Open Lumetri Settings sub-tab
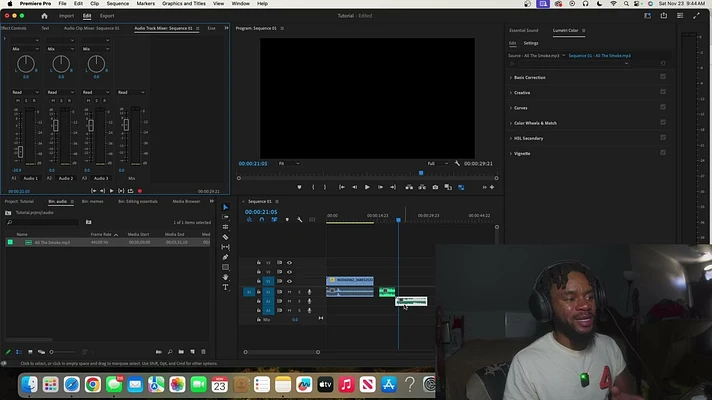 point(531,43)
